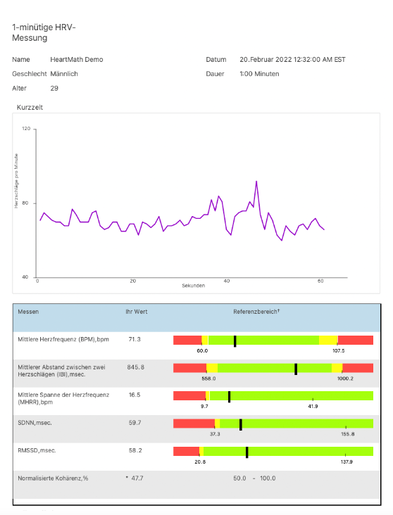Click the row label "RMSSD,msec."
The width and height of the screenshot is (393, 515).
point(37,450)
